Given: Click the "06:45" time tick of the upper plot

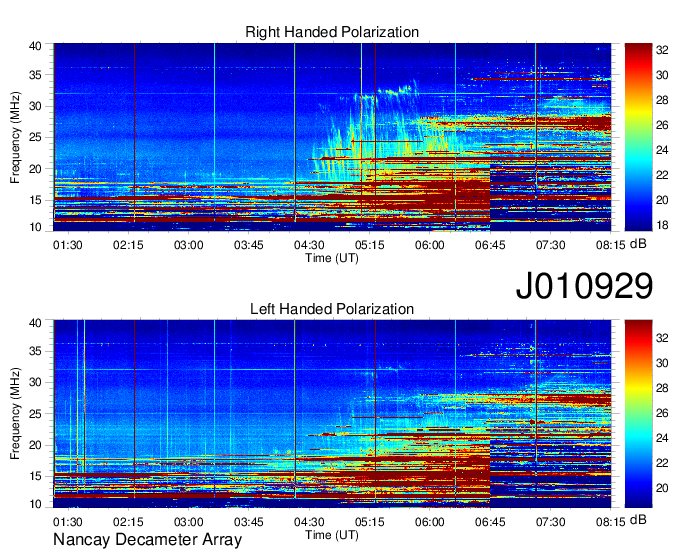Looking at the screenshot, I should (490, 245).
